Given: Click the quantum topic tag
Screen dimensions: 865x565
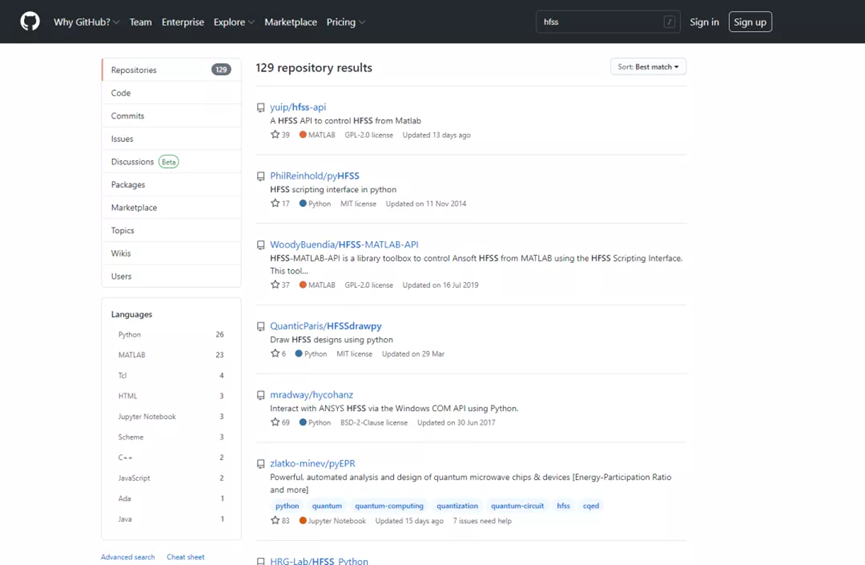Looking at the screenshot, I should 327,506.
